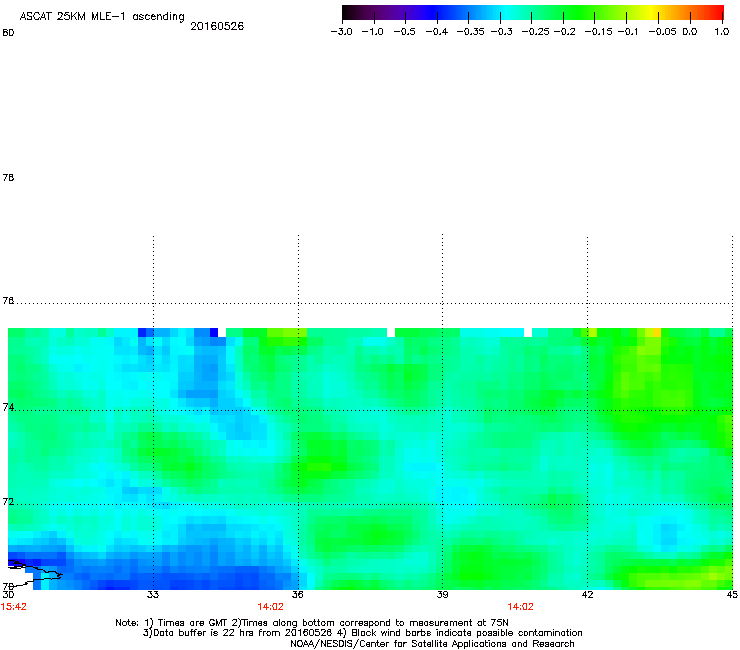This screenshot has width=740, height=650.
Task: Select the -0.5 color scale label
Action: tap(404, 32)
